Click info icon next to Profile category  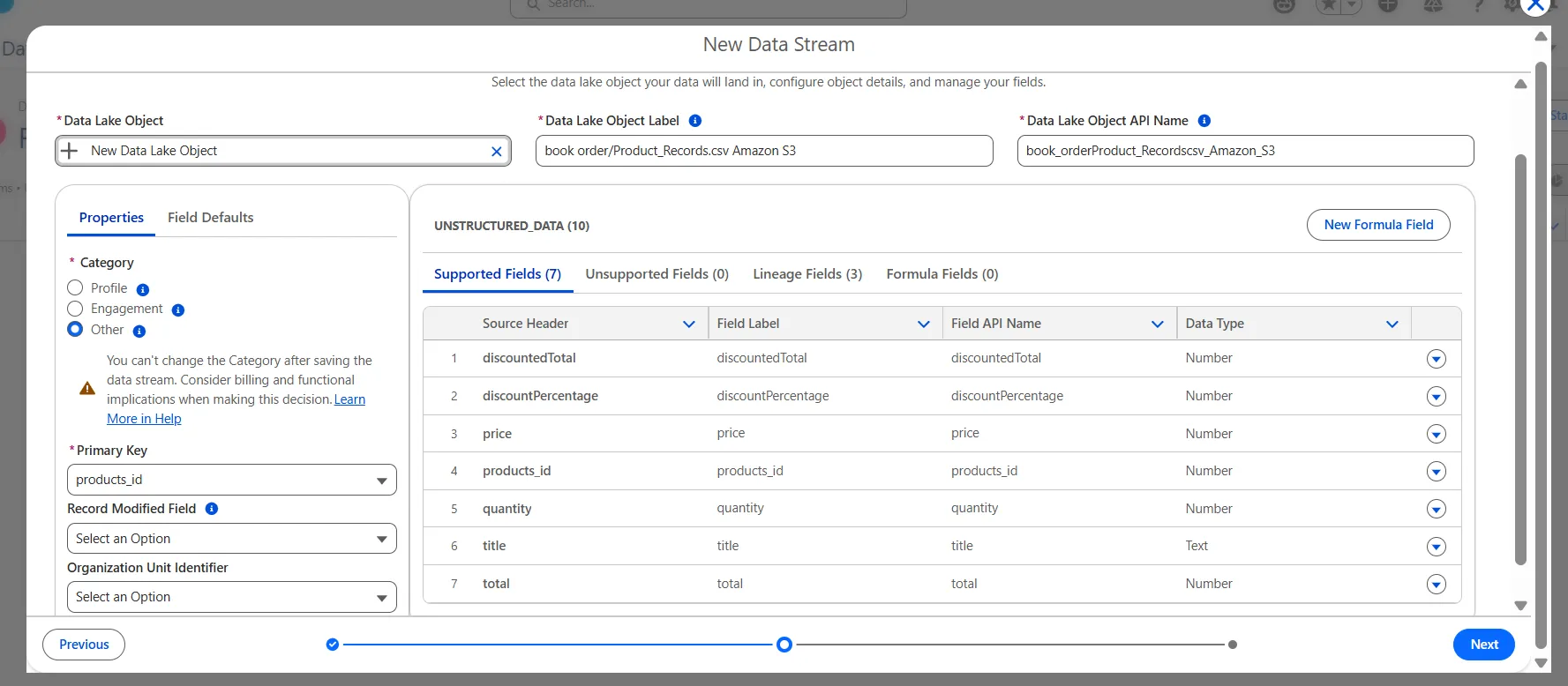click(x=143, y=289)
